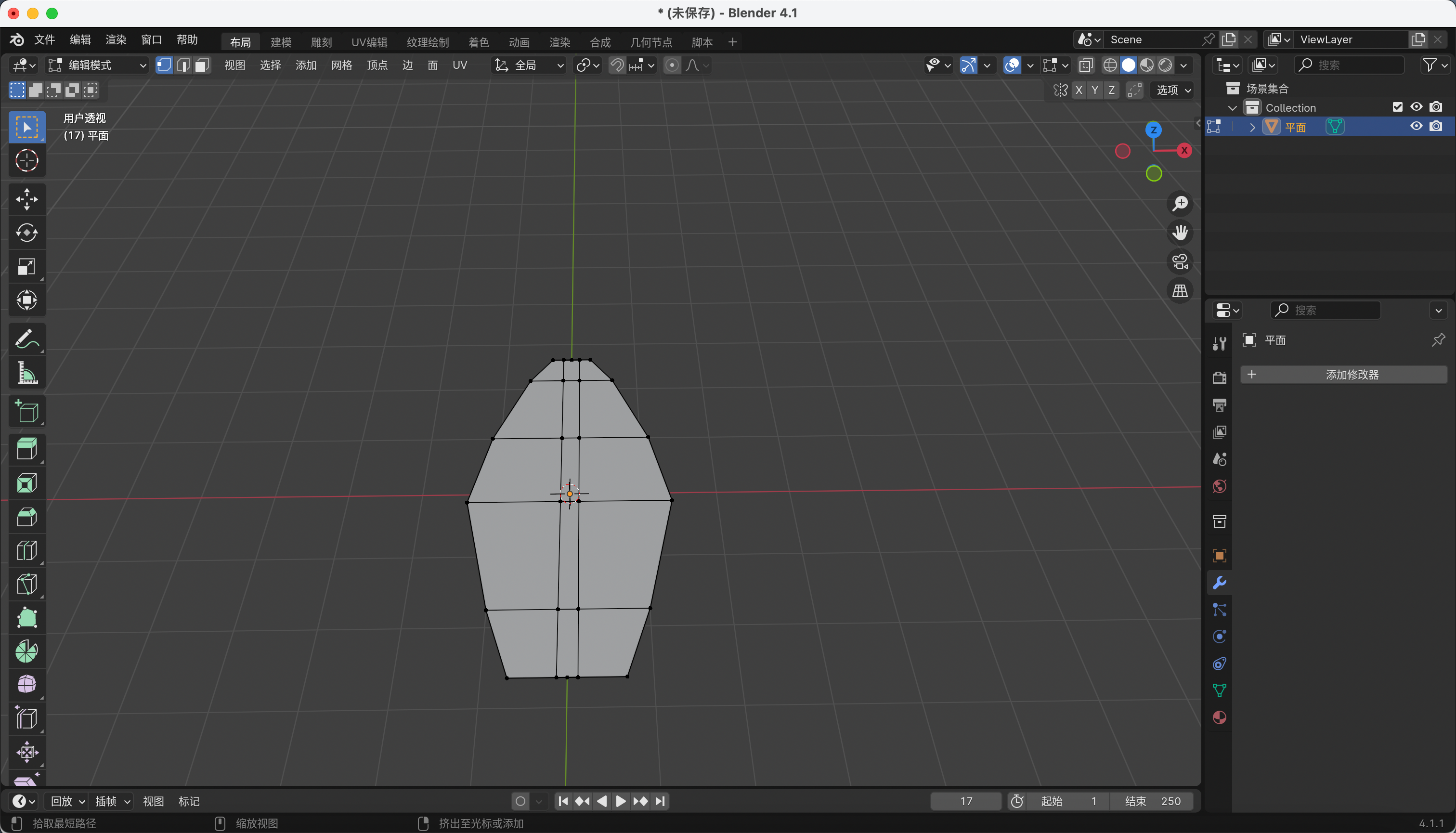Activate the Annotate pencil tool
The height and width of the screenshot is (833, 1456).
[x=26, y=339]
